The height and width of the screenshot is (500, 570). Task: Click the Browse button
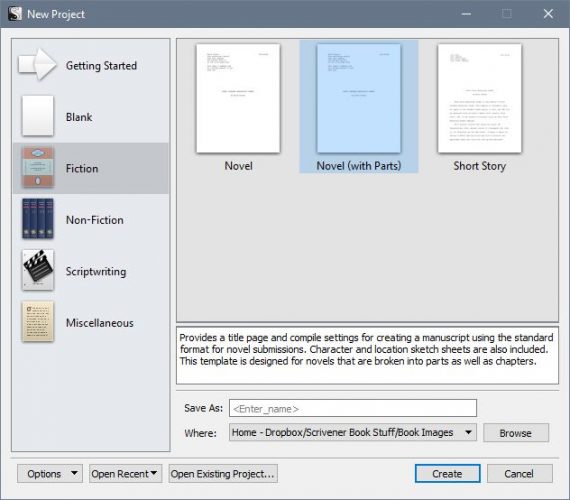point(516,433)
